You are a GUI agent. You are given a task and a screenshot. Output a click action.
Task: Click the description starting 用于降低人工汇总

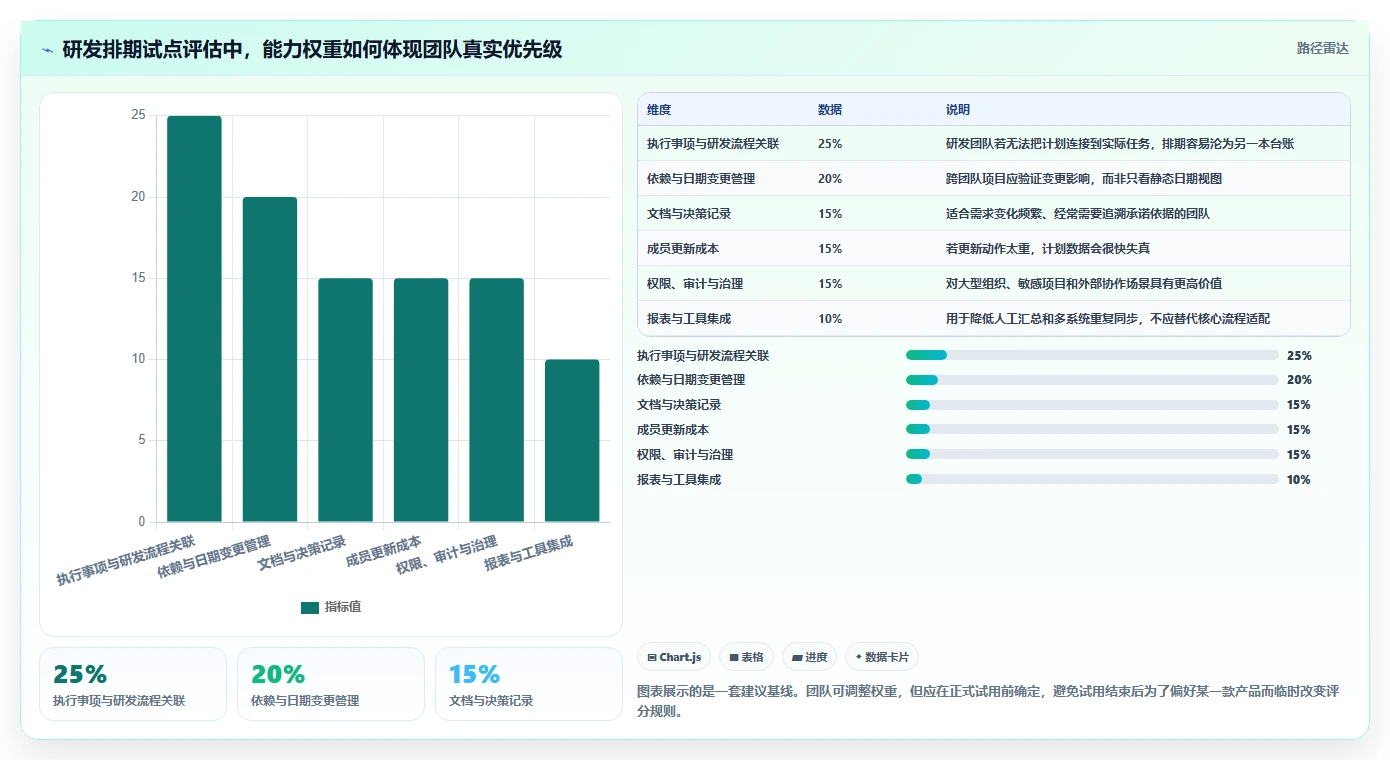point(1108,319)
